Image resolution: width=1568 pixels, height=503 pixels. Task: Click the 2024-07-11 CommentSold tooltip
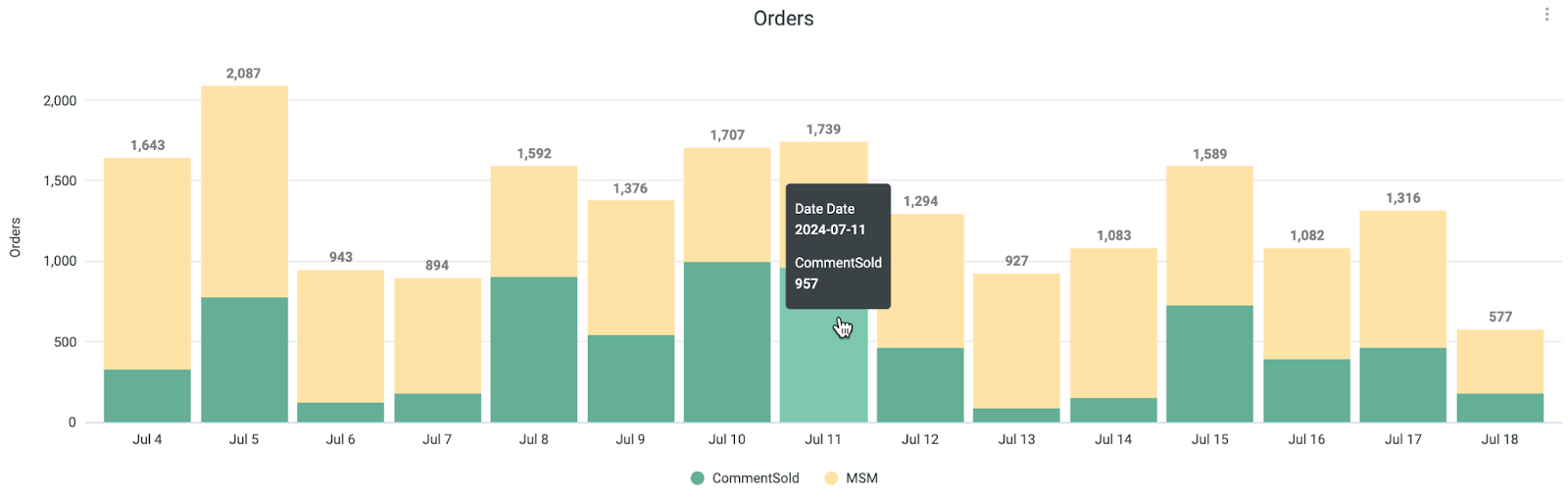[x=838, y=246]
